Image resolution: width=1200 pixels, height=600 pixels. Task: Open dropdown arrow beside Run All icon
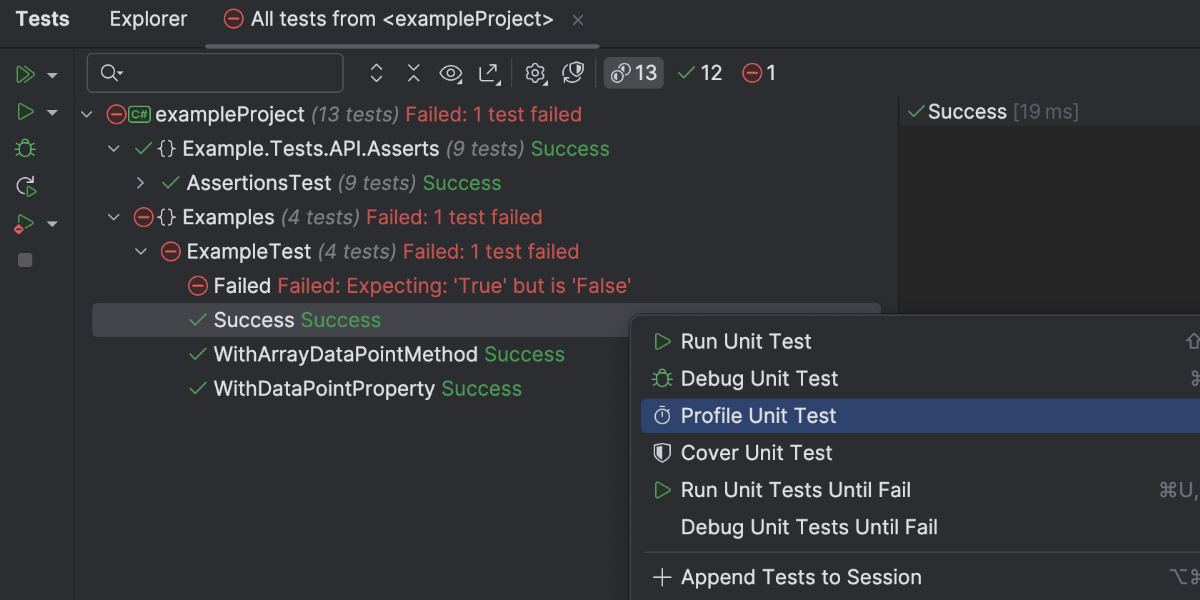pos(52,76)
